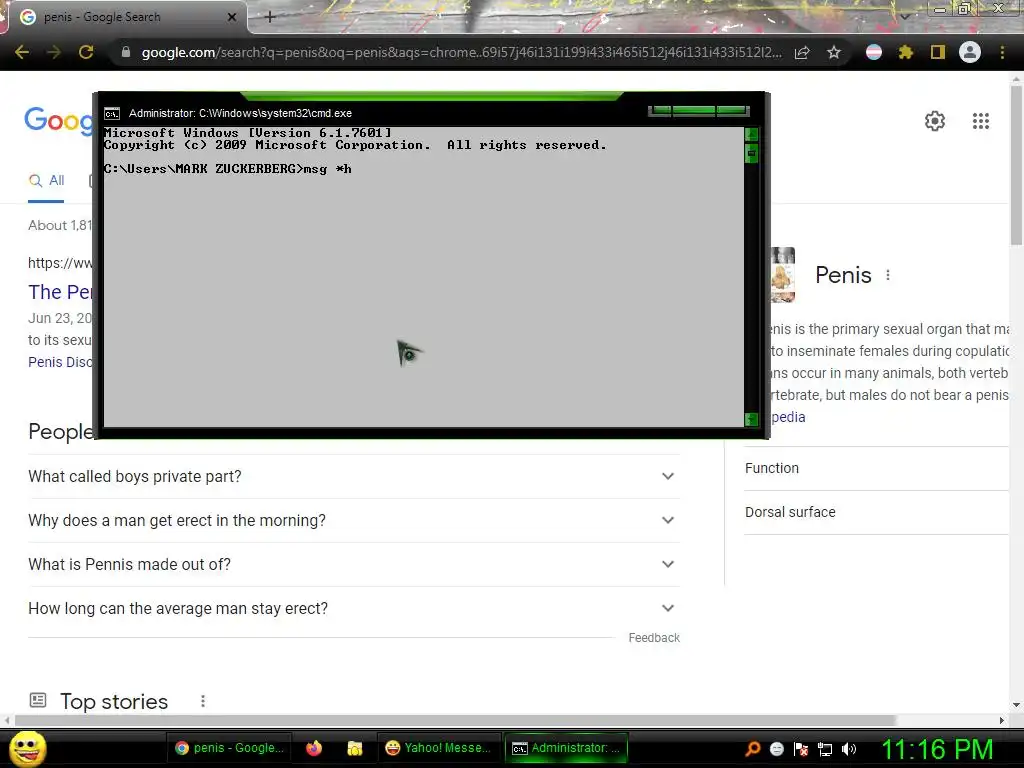Open the 'Penis Disc...' sublink
The width and height of the screenshot is (1024, 768).
[x=60, y=362]
